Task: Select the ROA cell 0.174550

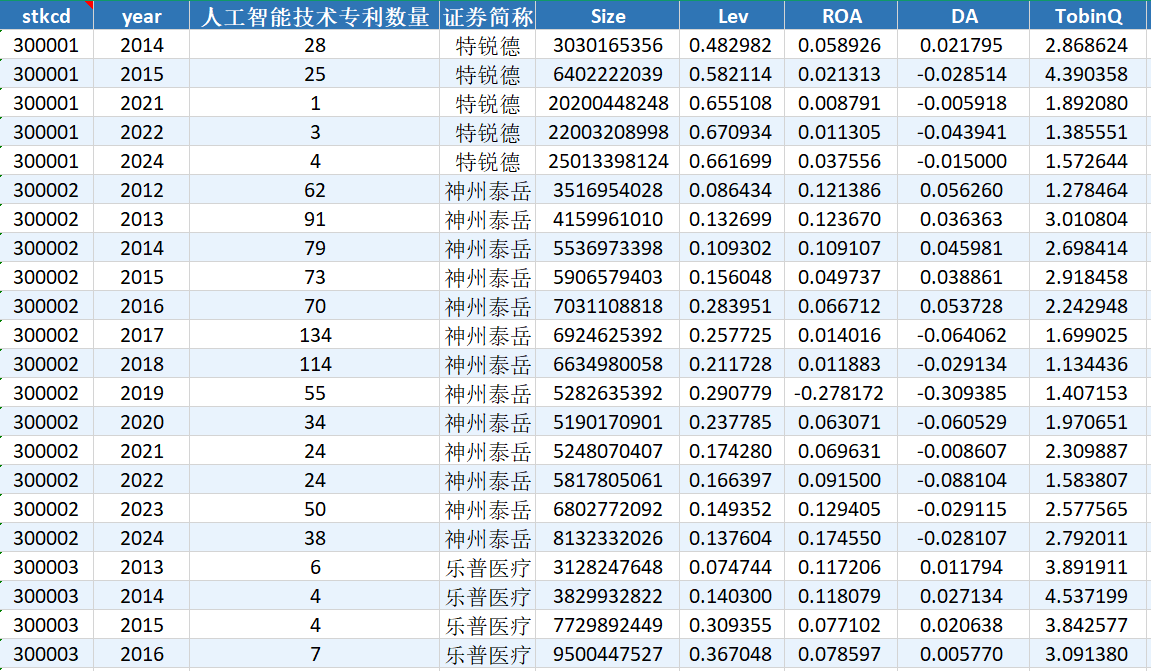Action: pyautogui.click(x=841, y=539)
